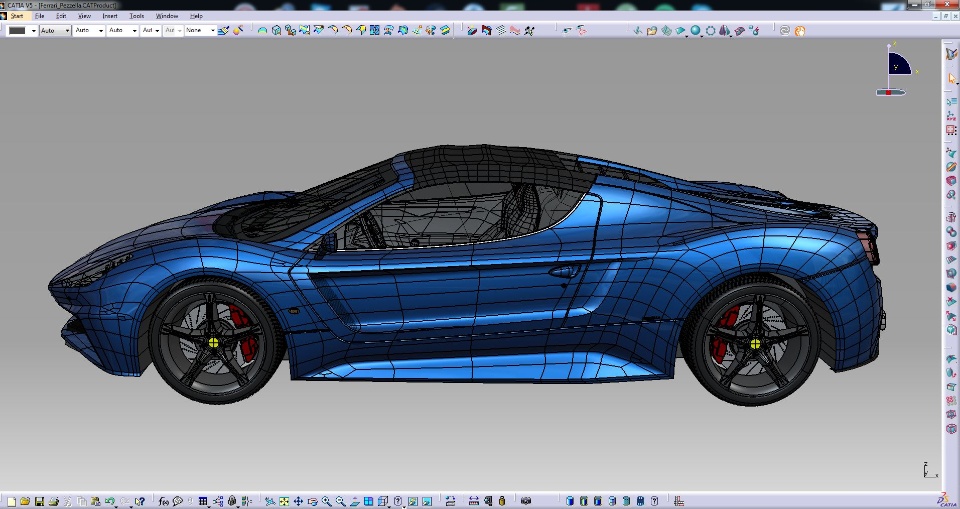Click the Undo arrow icon
The image size is (960, 509).
click(109, 501)
